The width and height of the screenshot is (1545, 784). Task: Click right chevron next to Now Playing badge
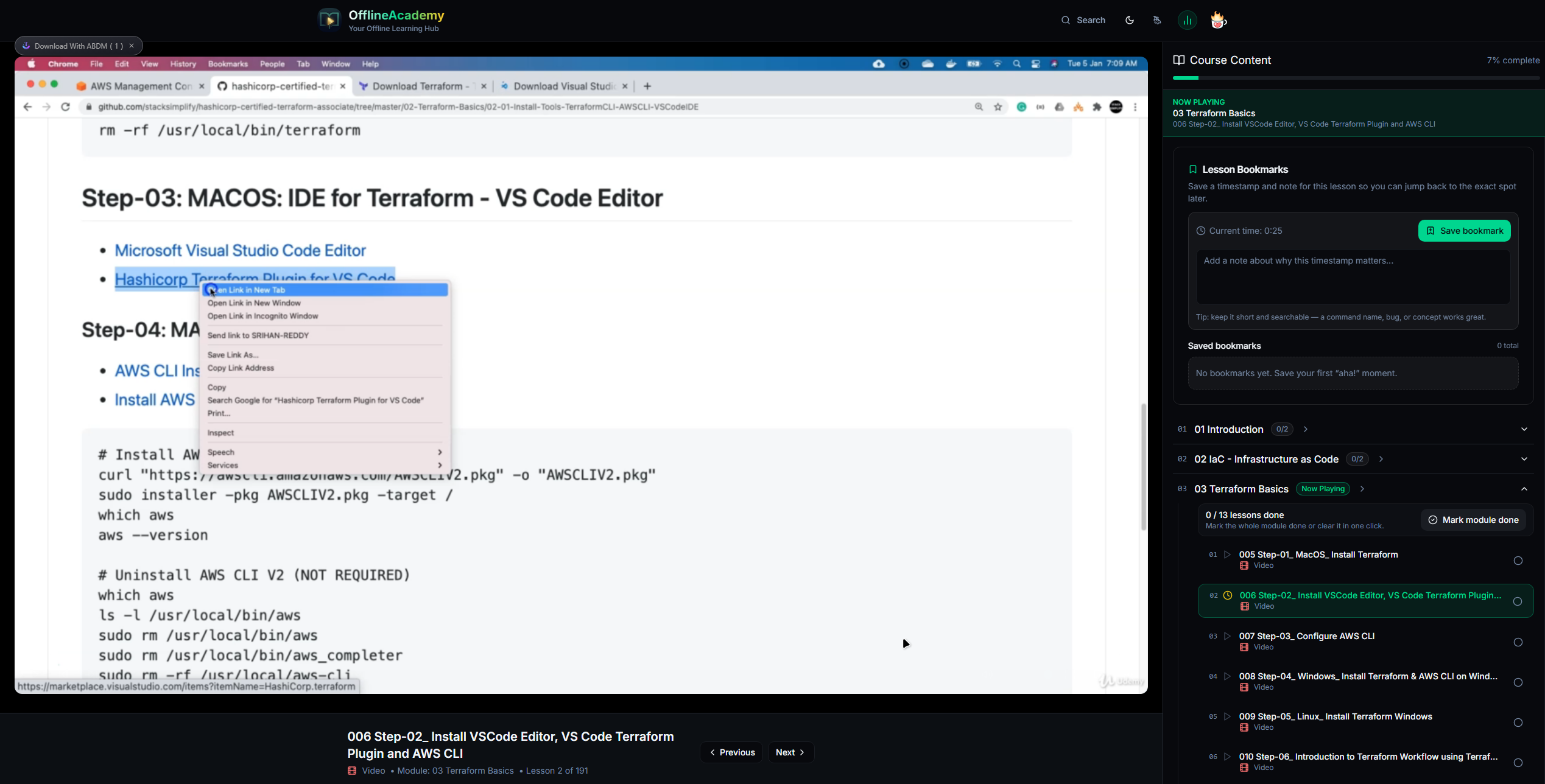pyautogui.click(x=1362, y=489)
